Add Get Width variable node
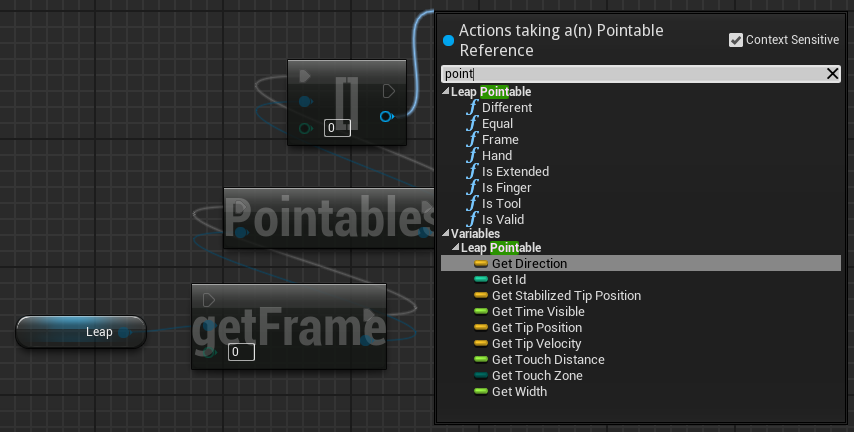Image resolution: width=854 pixels, height=432 pixels. pyautogui.click(x=519, y=392)
